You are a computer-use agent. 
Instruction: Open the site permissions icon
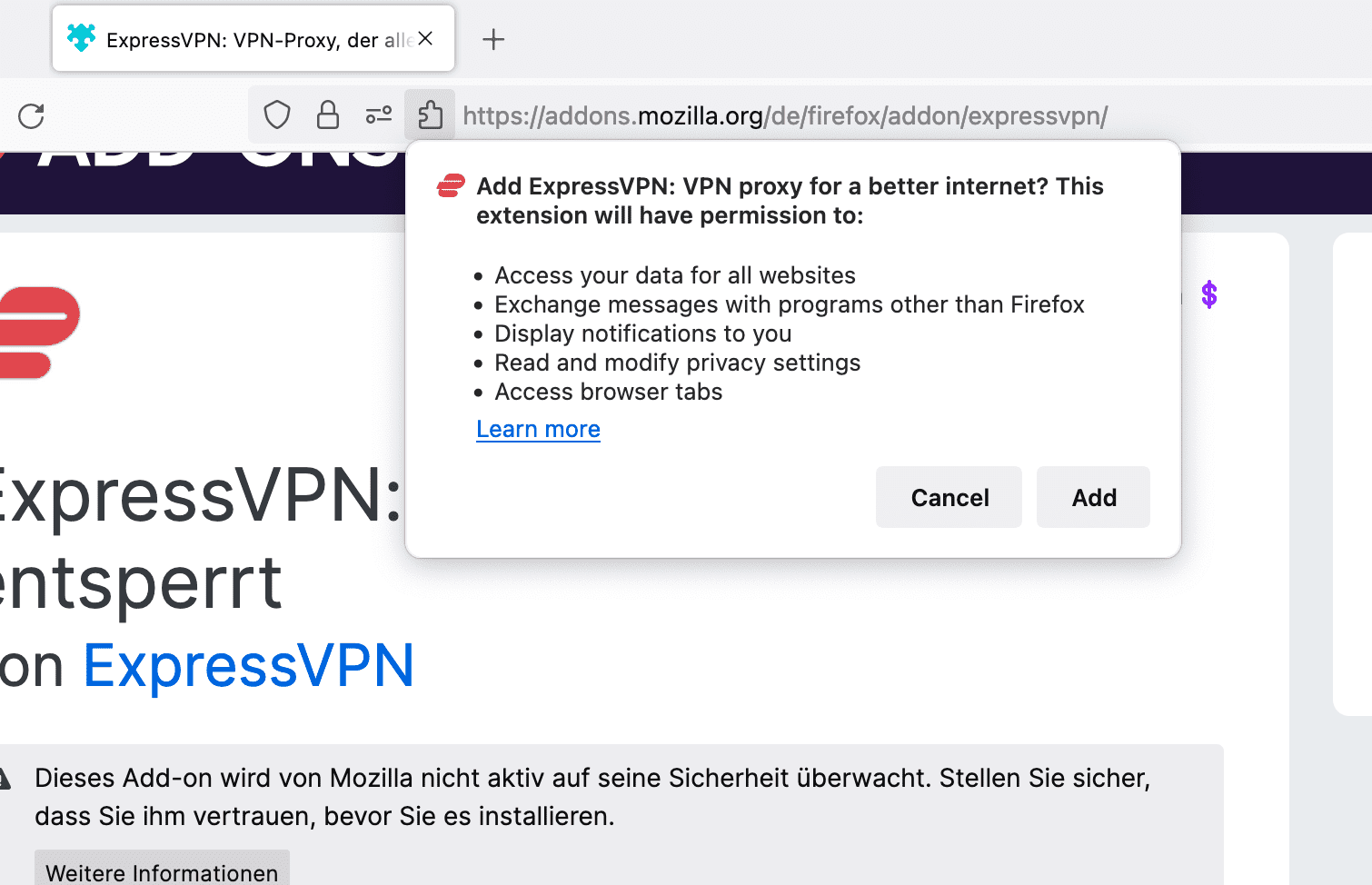pyautogui.click(x=379, y=115)
